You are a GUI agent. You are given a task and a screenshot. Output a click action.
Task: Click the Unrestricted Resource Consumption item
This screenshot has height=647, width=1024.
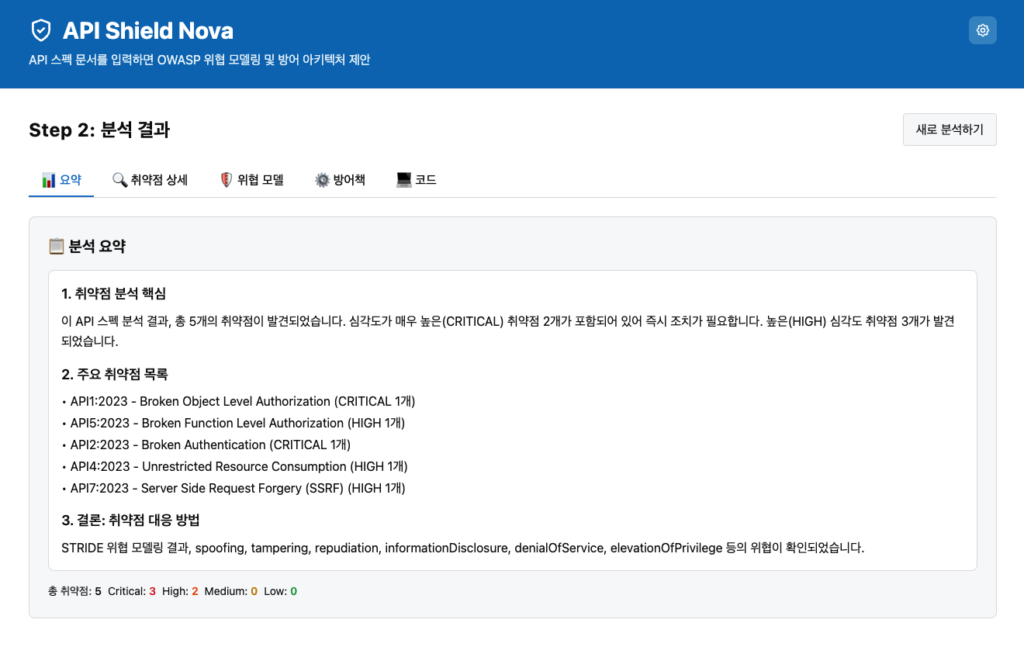[x=237, y=466]
